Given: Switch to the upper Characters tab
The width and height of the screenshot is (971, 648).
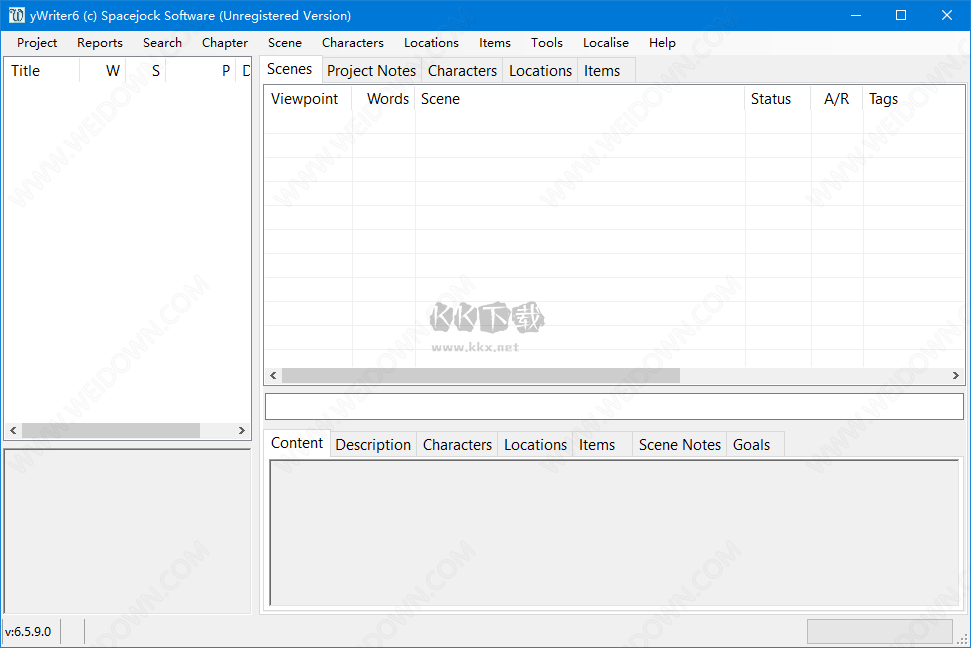Looking at the screenshot, I should 462,71.
